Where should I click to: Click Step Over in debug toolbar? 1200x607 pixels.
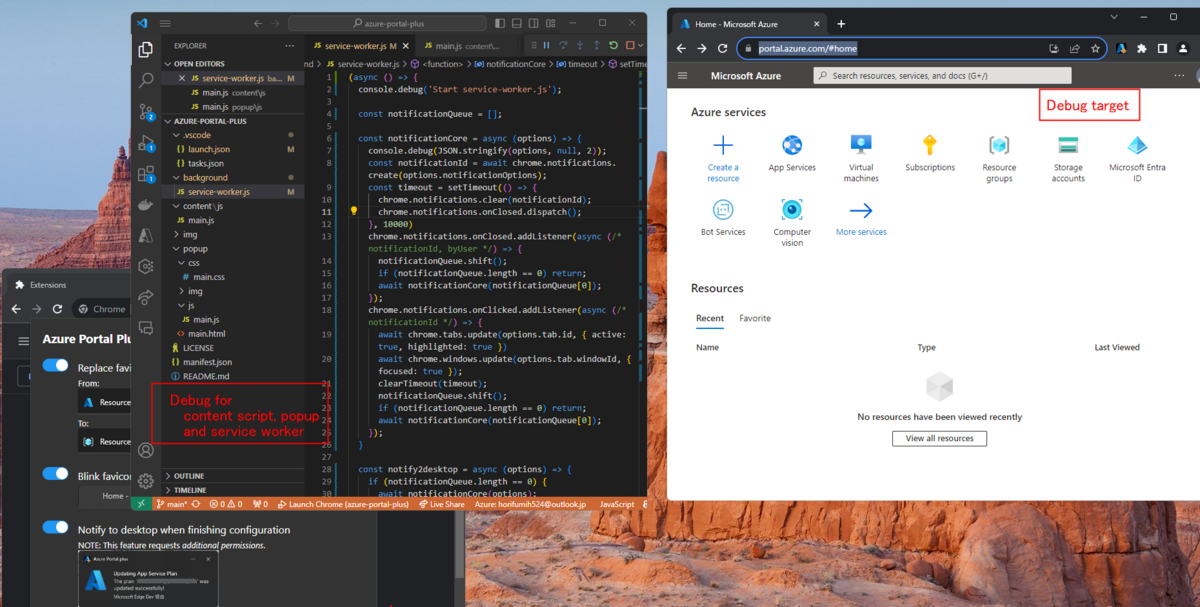(564, 45)
